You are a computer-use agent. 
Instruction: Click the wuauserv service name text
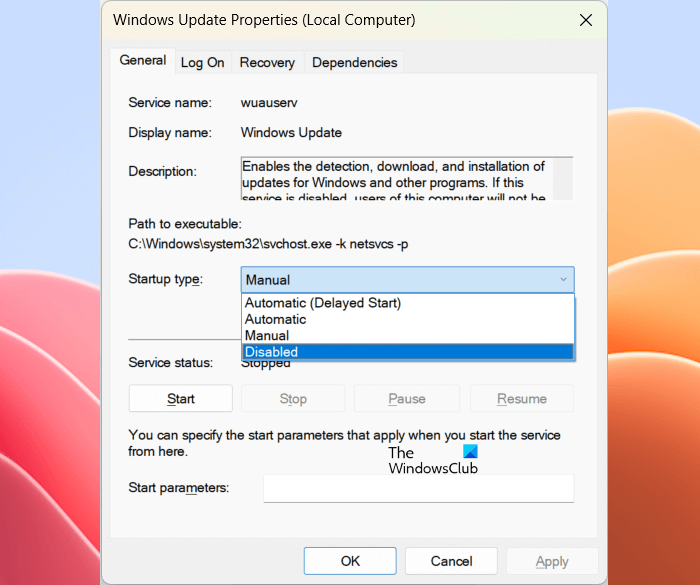click(269, 103)
